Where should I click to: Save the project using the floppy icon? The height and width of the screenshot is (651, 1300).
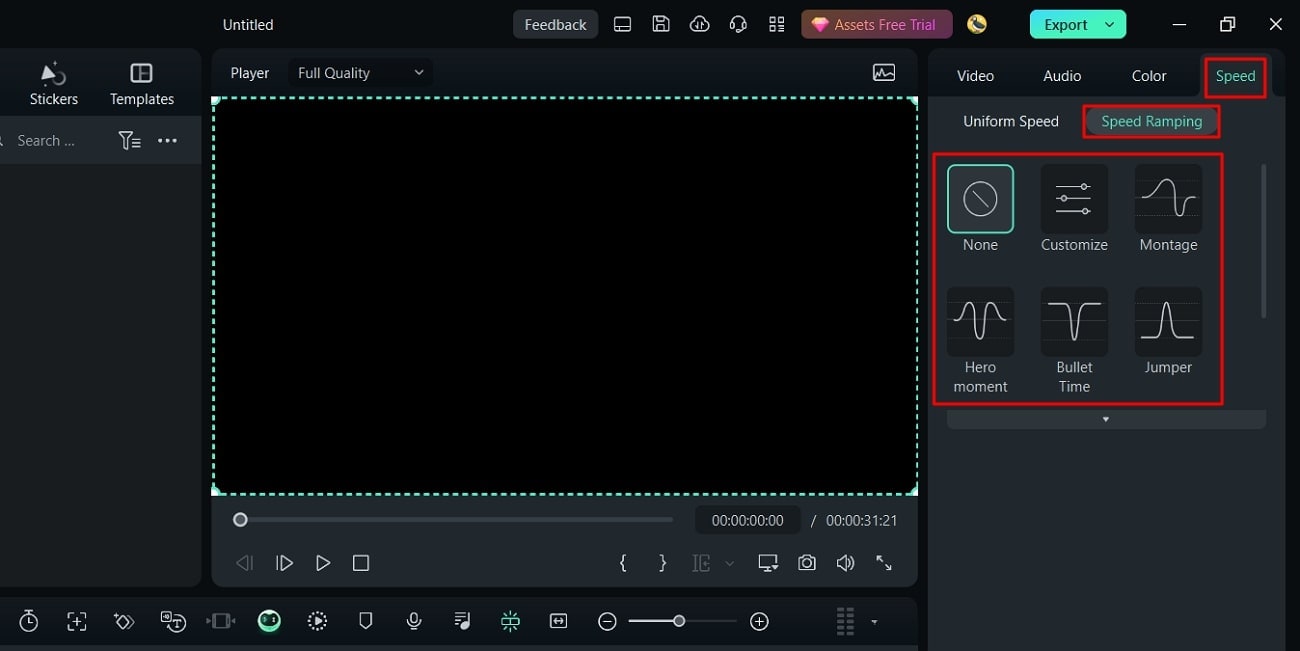[x=661, y=24]
